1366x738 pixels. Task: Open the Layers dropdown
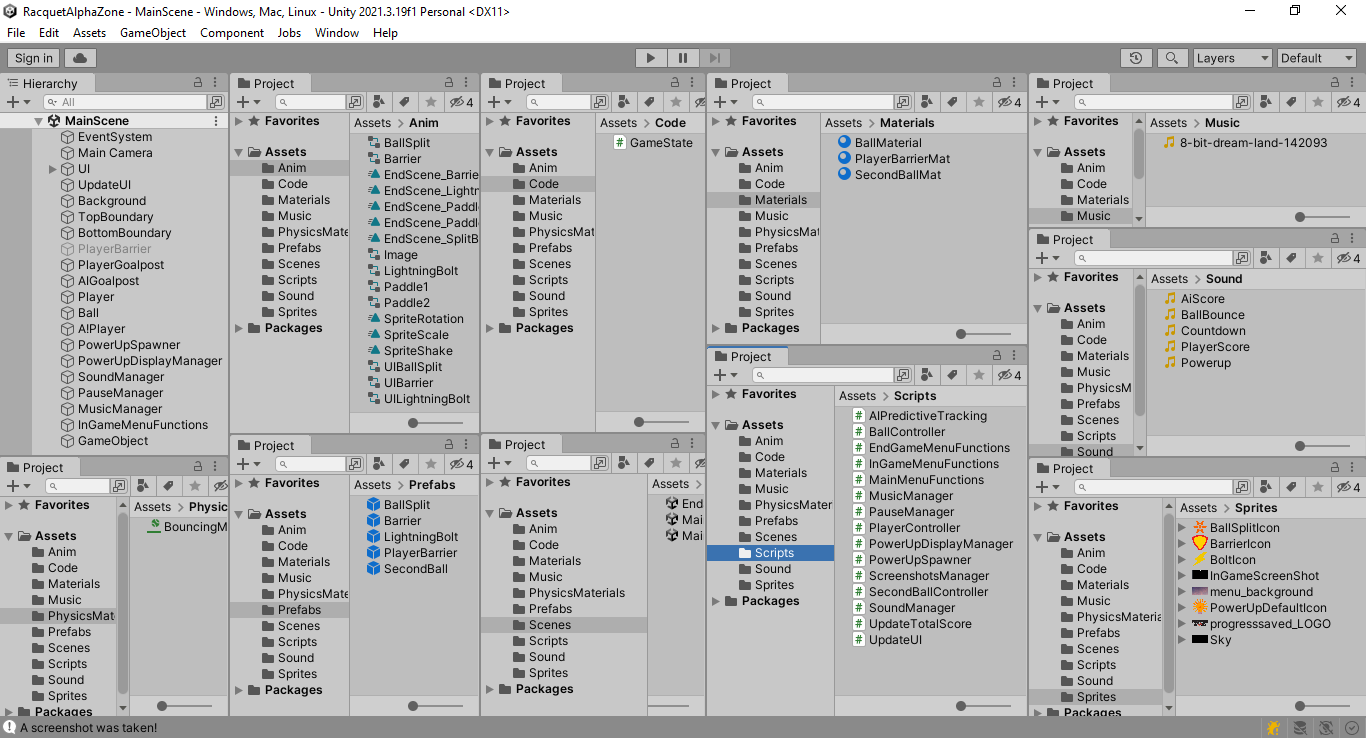tap(1232, 57)
